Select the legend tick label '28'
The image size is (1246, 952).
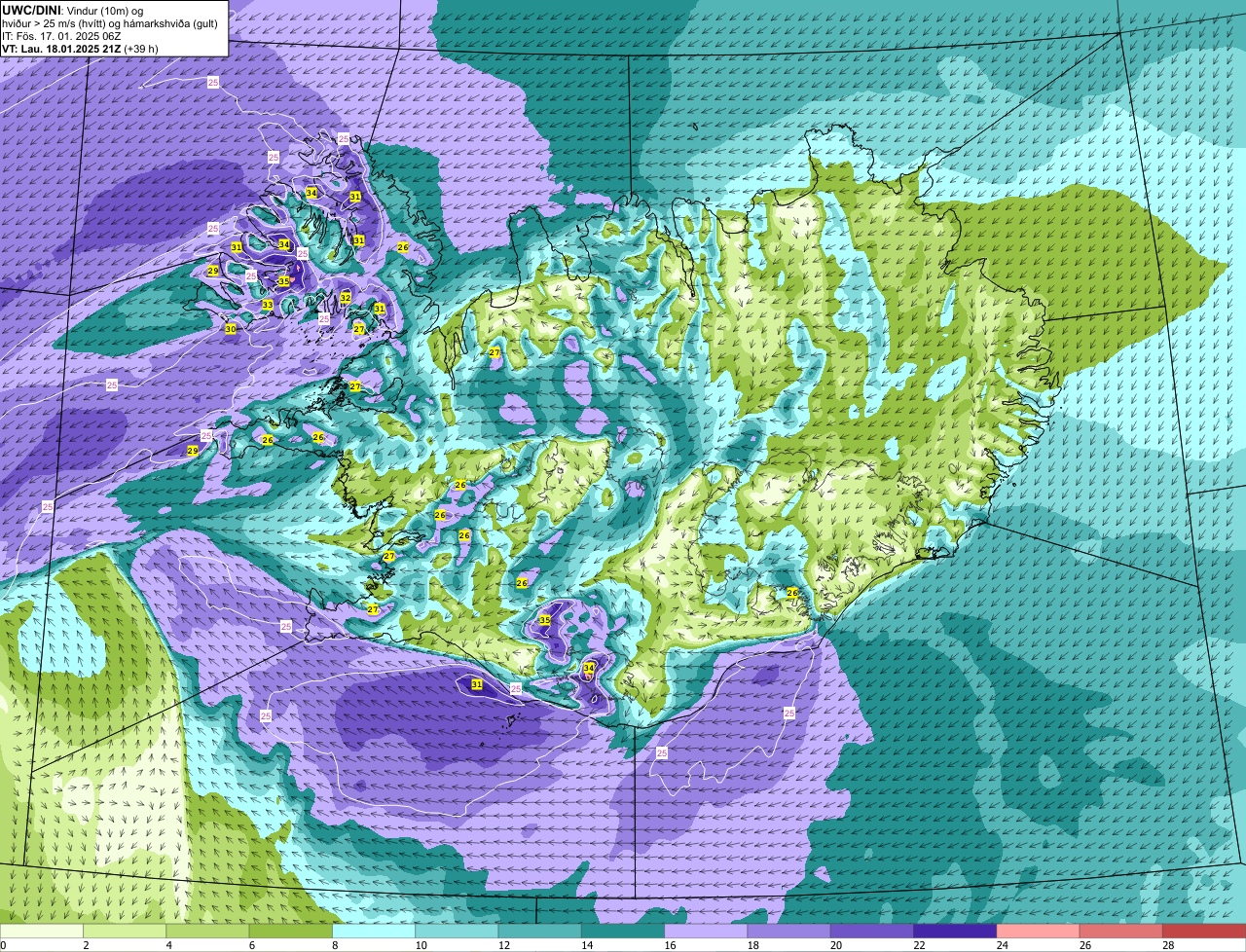1167,945
